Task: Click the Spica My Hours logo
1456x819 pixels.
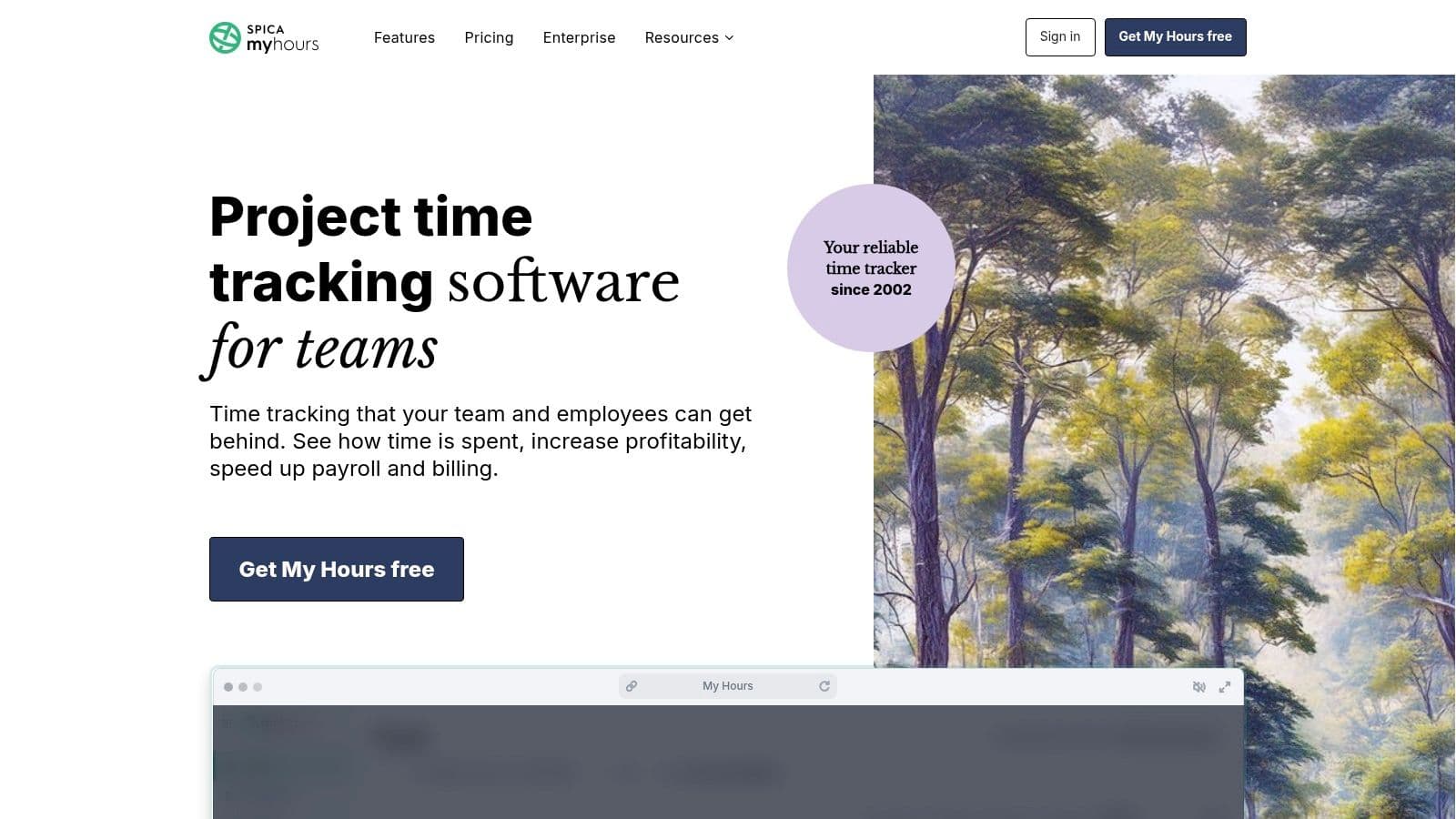Action: coord(264,37)
